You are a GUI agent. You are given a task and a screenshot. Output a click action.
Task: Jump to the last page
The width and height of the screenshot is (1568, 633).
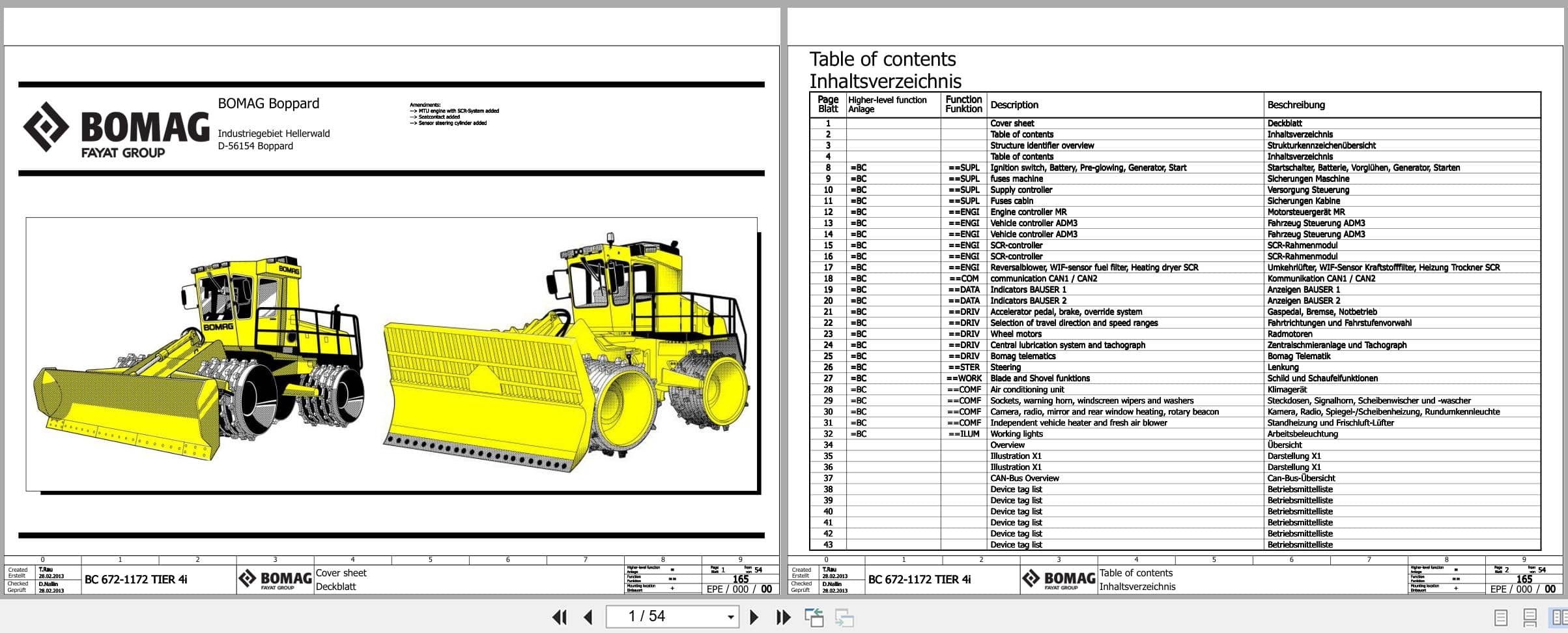click(783, 617)
